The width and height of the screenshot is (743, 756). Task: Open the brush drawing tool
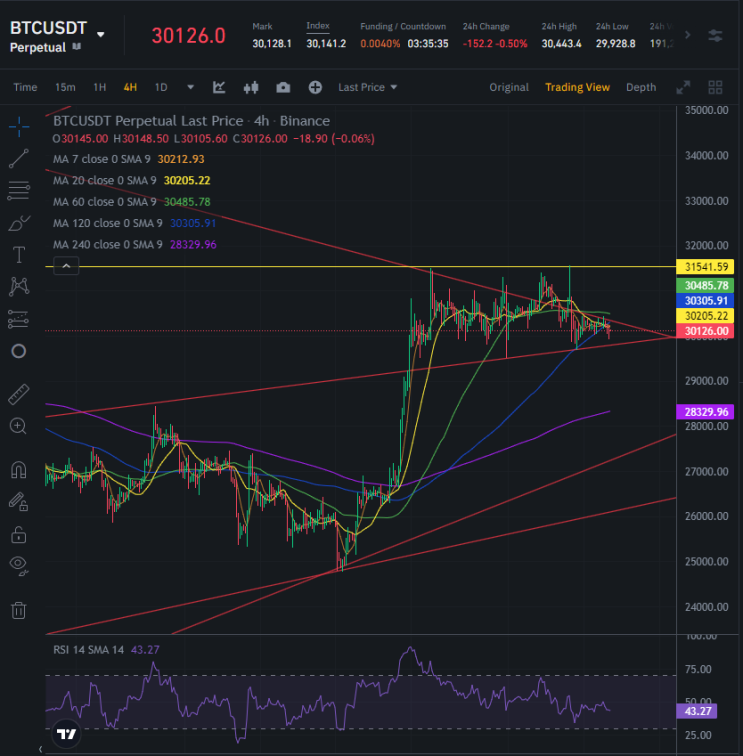(19, 223)
